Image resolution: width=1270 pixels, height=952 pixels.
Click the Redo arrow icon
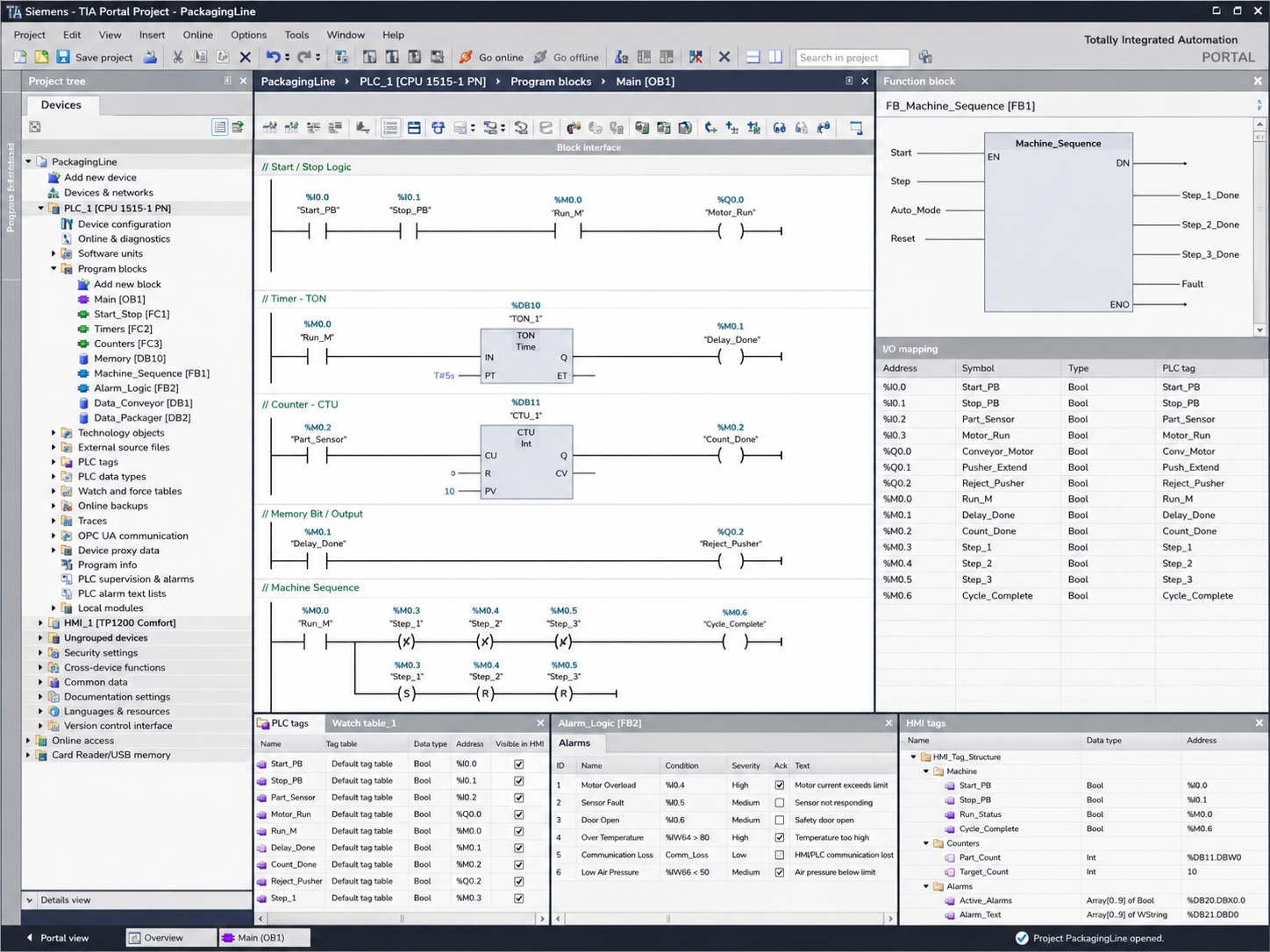[x=303, y=57]
